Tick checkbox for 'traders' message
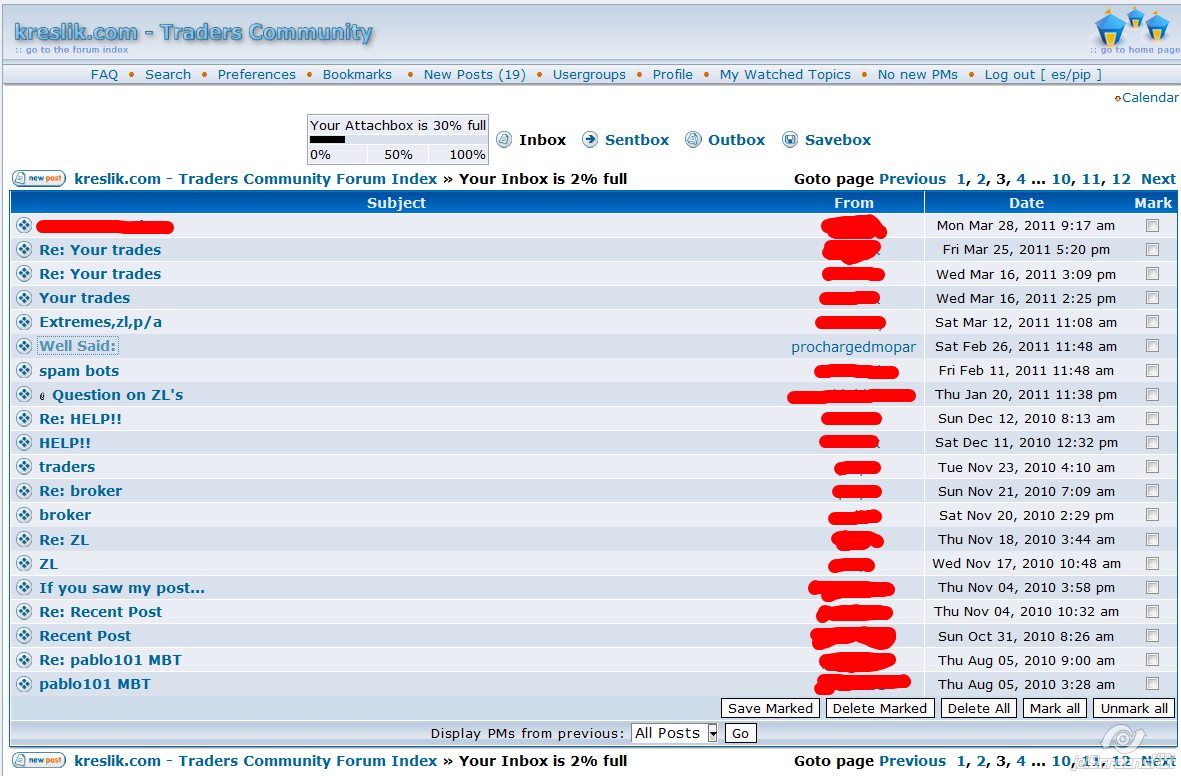This screenshot has height=776, width=1181. pos(1152,466)
